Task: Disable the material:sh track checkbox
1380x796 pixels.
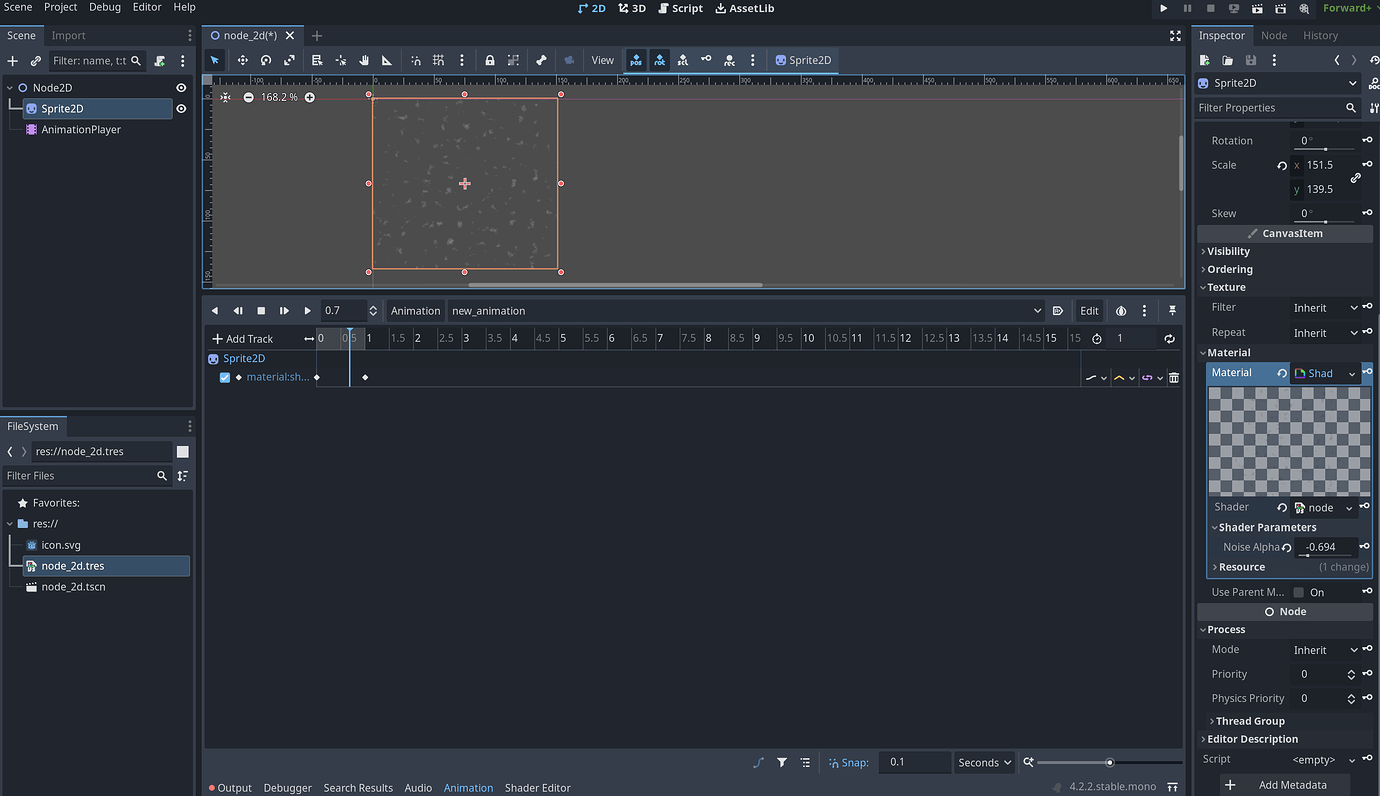Action: 225,377
